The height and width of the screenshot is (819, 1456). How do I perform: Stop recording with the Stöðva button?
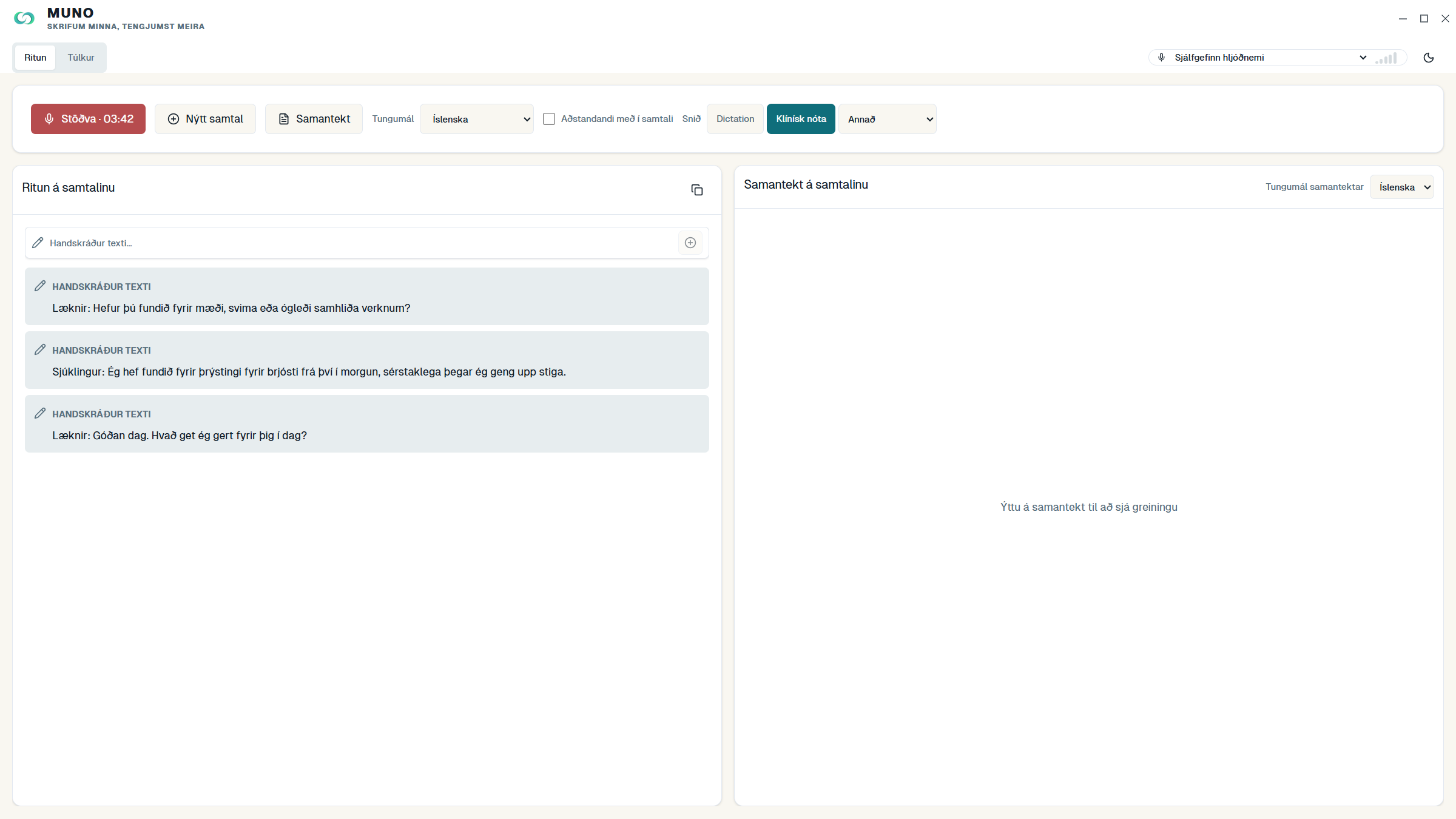click(x=88, y=119)
